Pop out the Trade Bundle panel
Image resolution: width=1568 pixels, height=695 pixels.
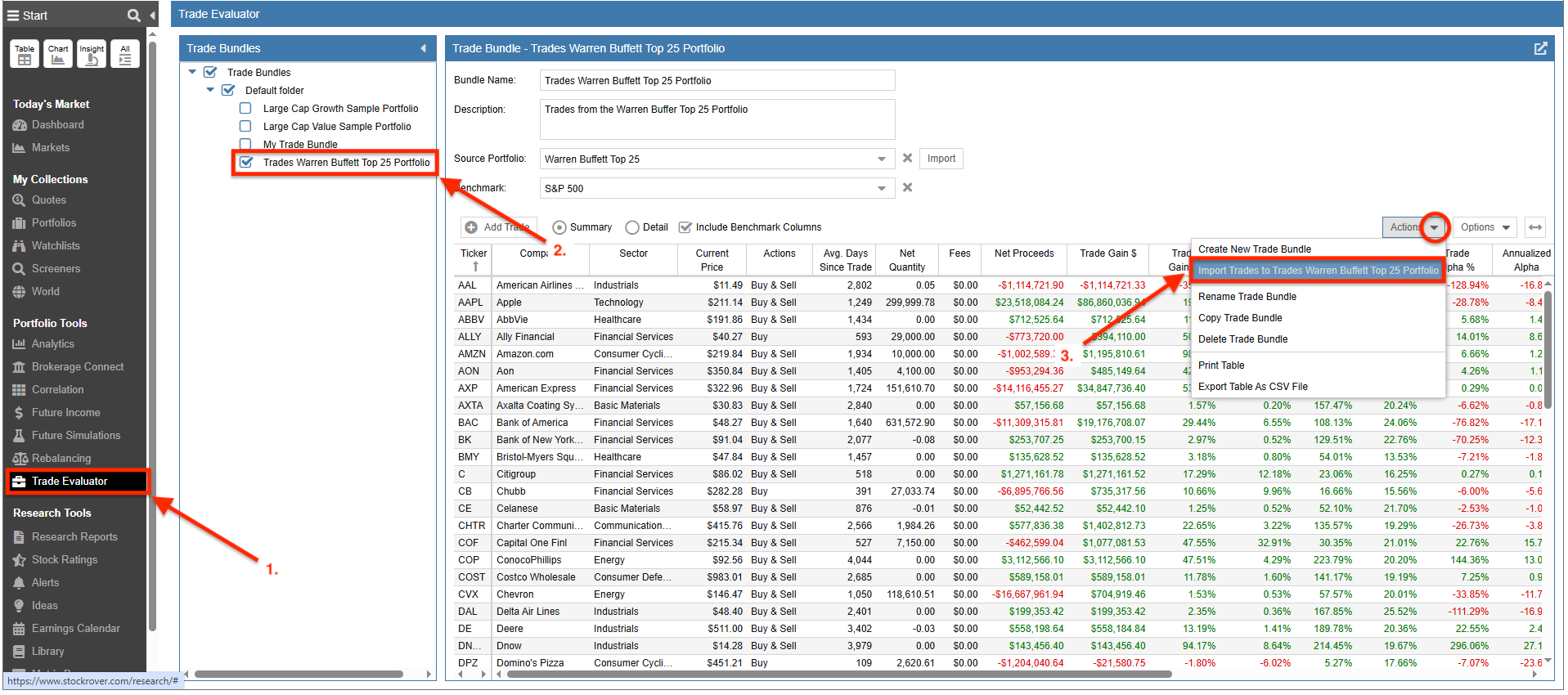(x=1540, y=48)
